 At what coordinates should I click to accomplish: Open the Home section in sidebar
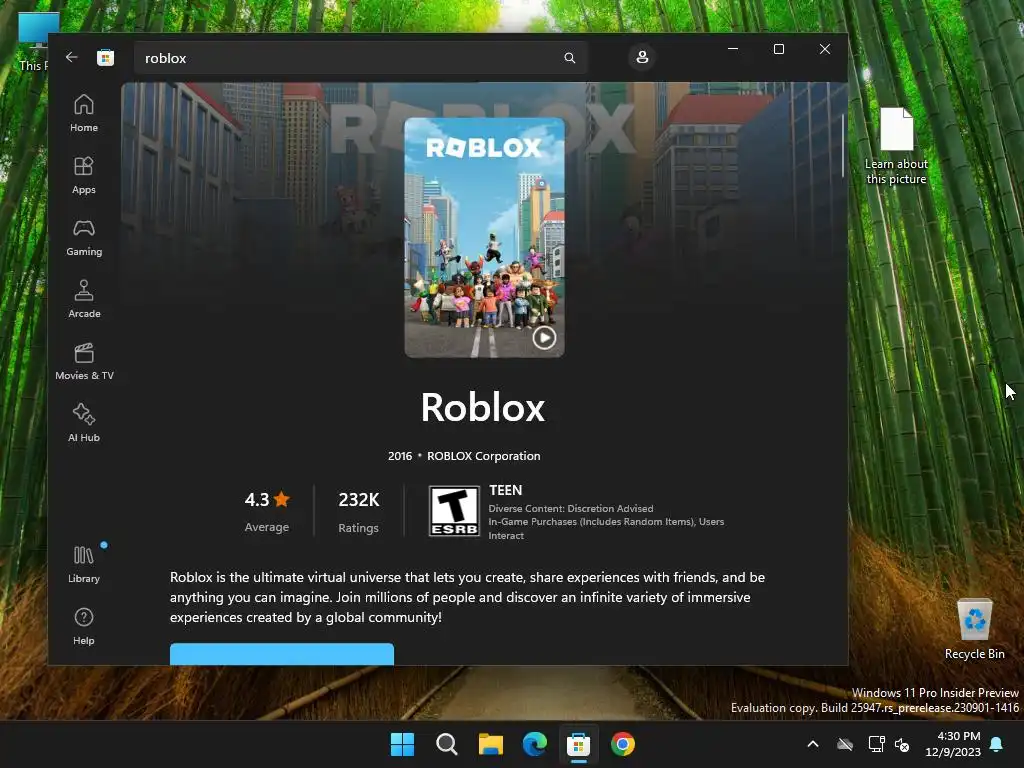(x=84, y=113)
